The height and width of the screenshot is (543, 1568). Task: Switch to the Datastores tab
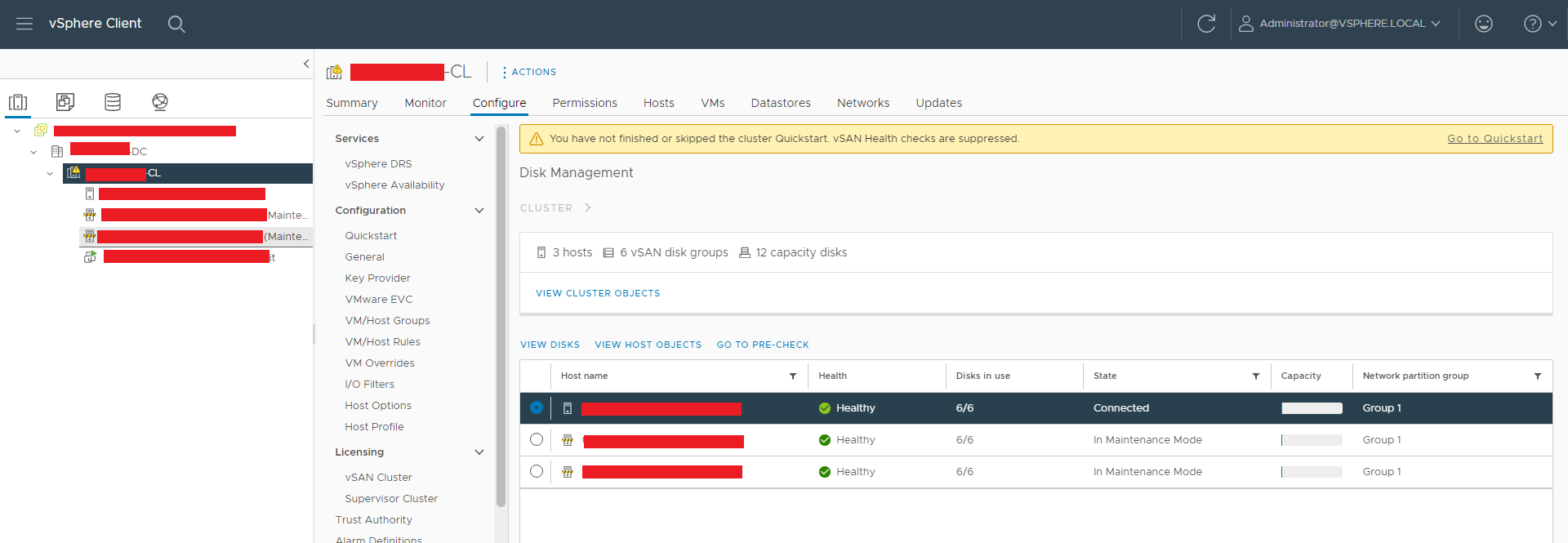[781, 103]
